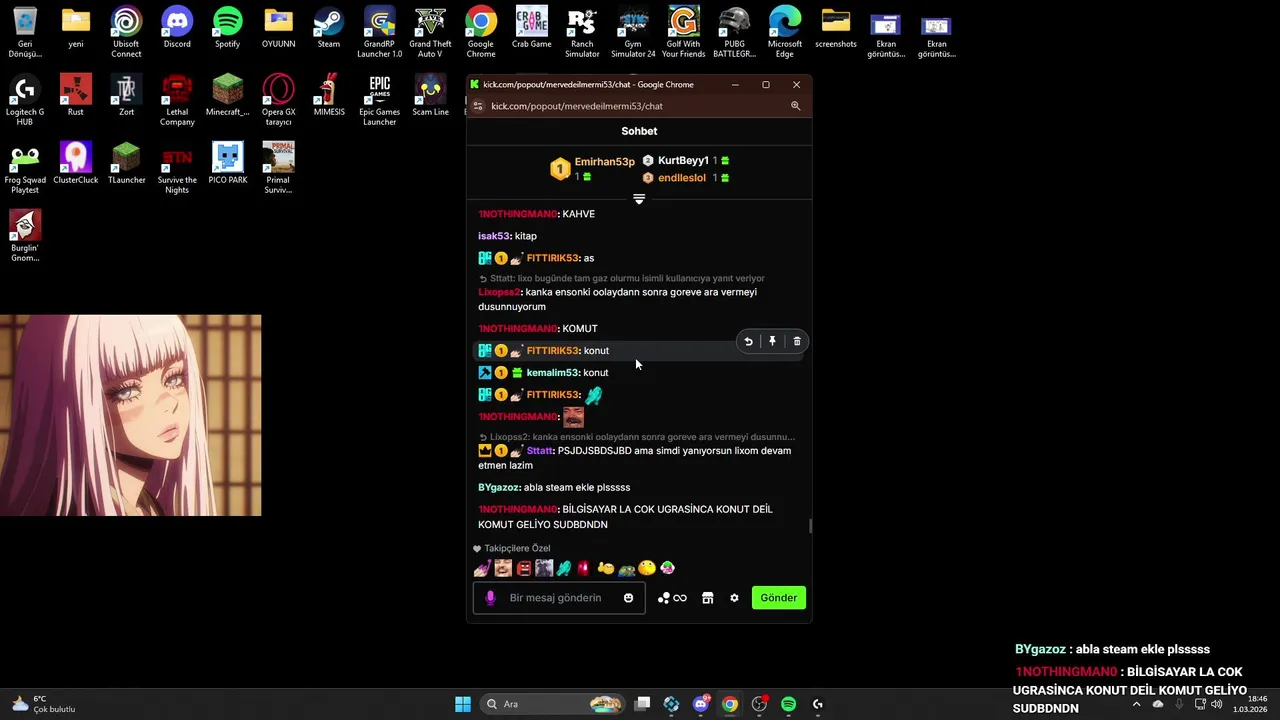Select the Steam desktop shortcut

click(329, 28)
